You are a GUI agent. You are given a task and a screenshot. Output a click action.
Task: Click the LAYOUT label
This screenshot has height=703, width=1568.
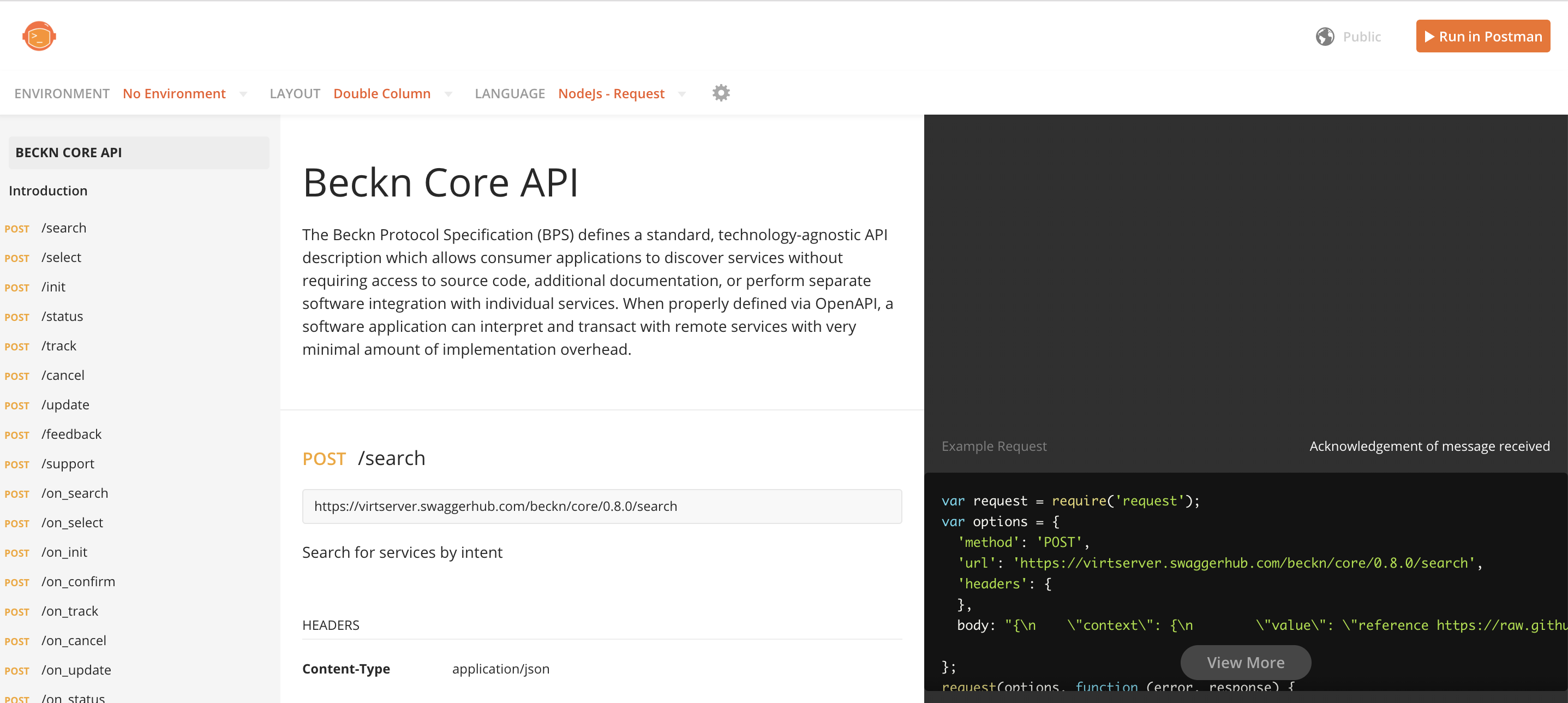[295, 93]
